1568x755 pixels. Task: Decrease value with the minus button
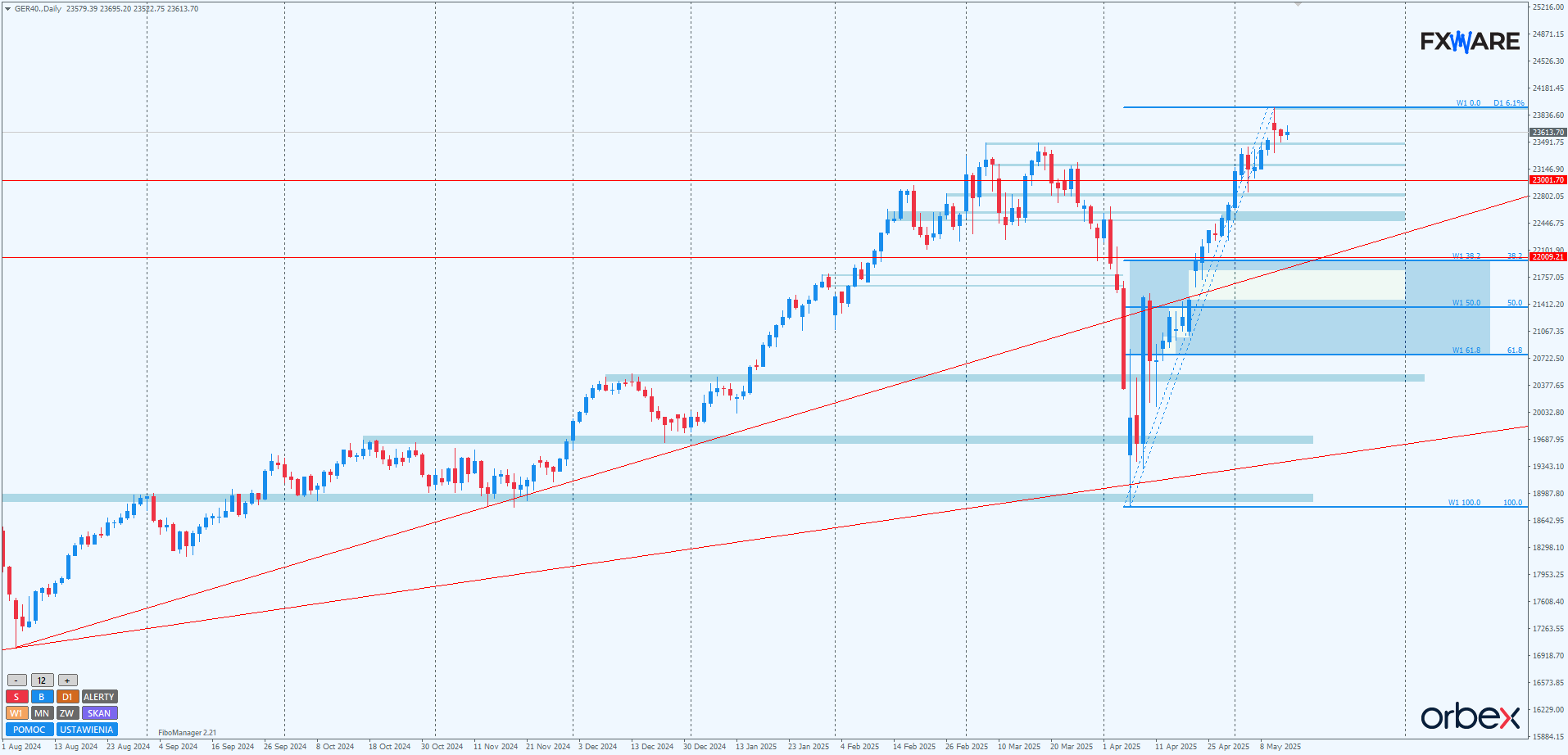[x=16, y=680]
